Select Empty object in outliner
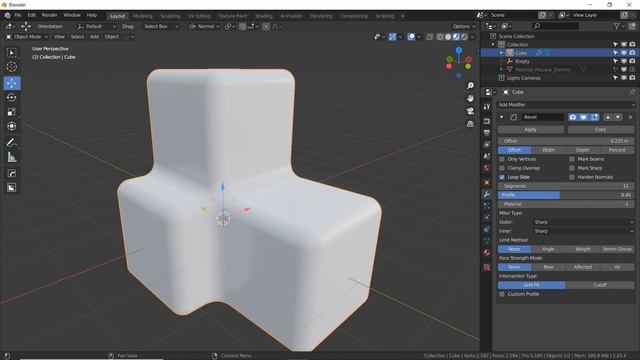Viewport: 640px width, 360px height. [522, 61]
